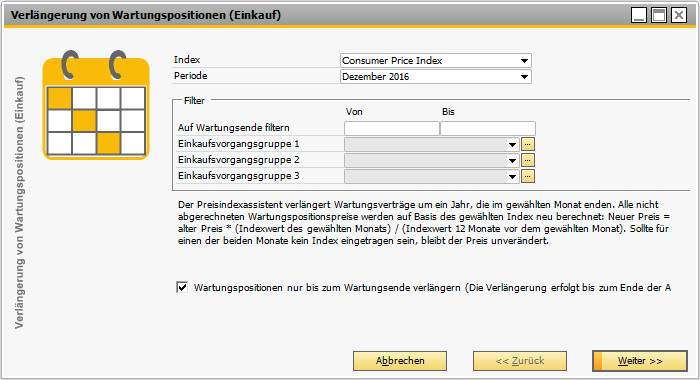This screenshot has height=380, width=700.
Task: Click the Bis field for Wartungsende filter
Action: coord(488,128)
